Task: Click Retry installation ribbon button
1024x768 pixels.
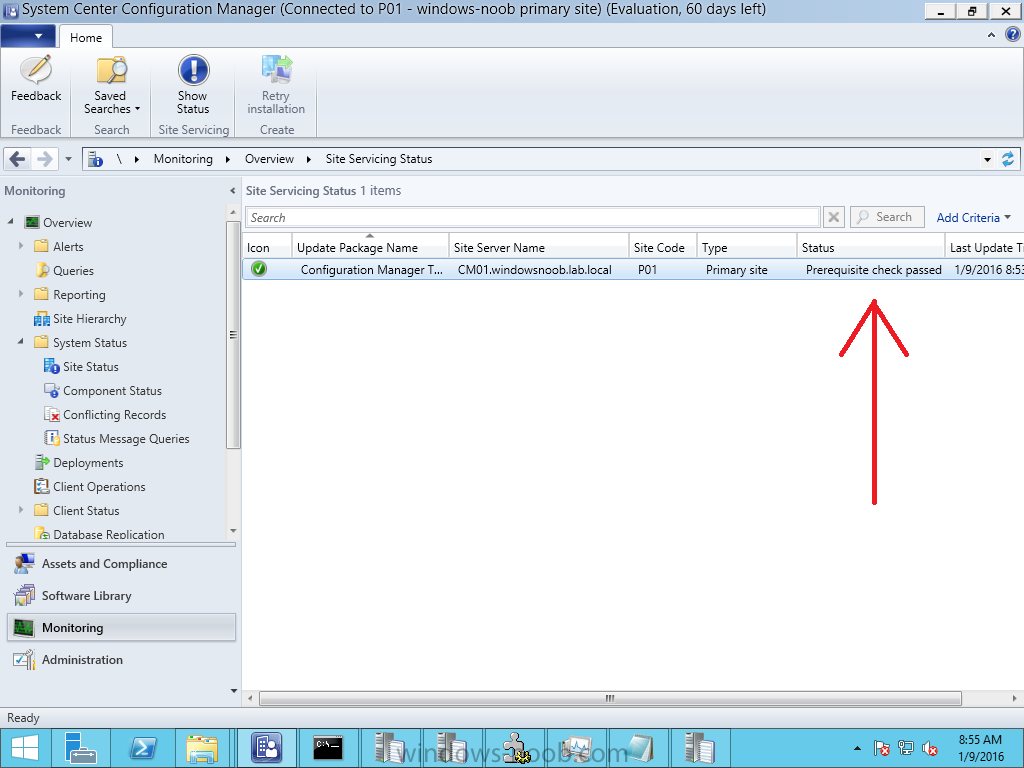Action: point(276,86)
